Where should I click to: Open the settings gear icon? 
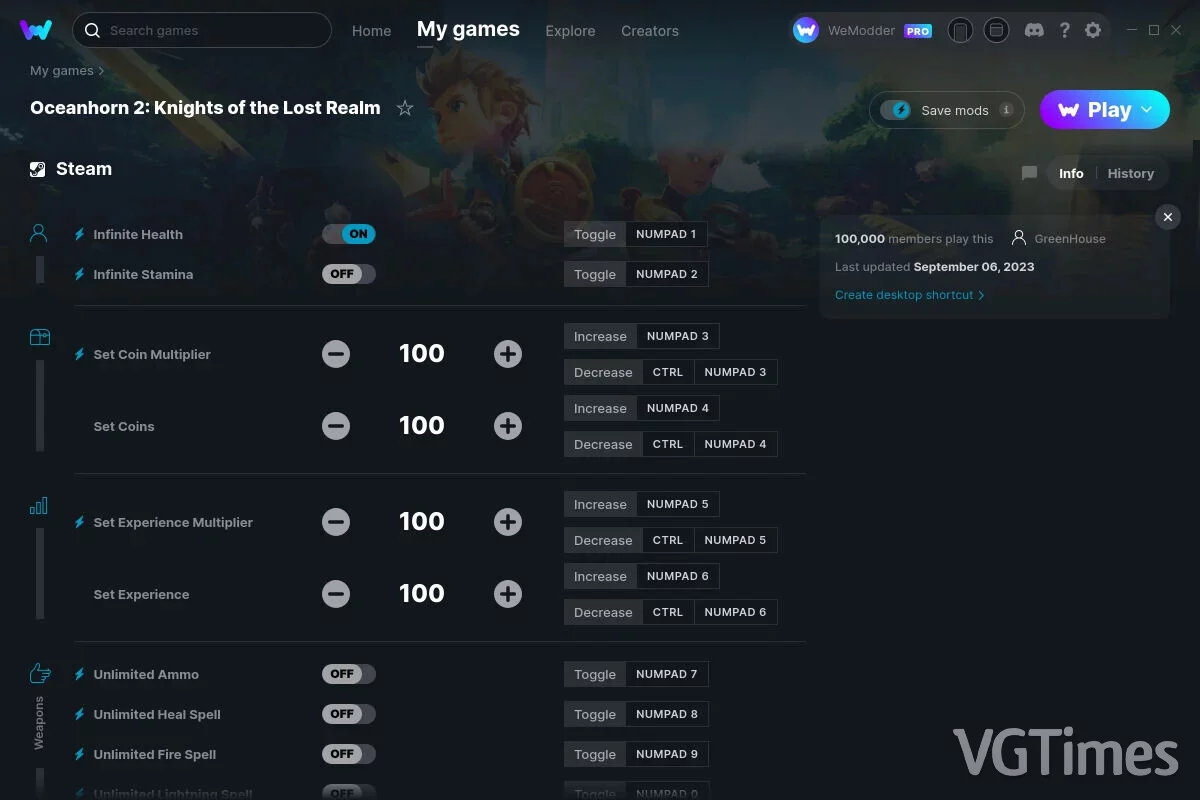pyautogui.click(x=1093, y=30)
